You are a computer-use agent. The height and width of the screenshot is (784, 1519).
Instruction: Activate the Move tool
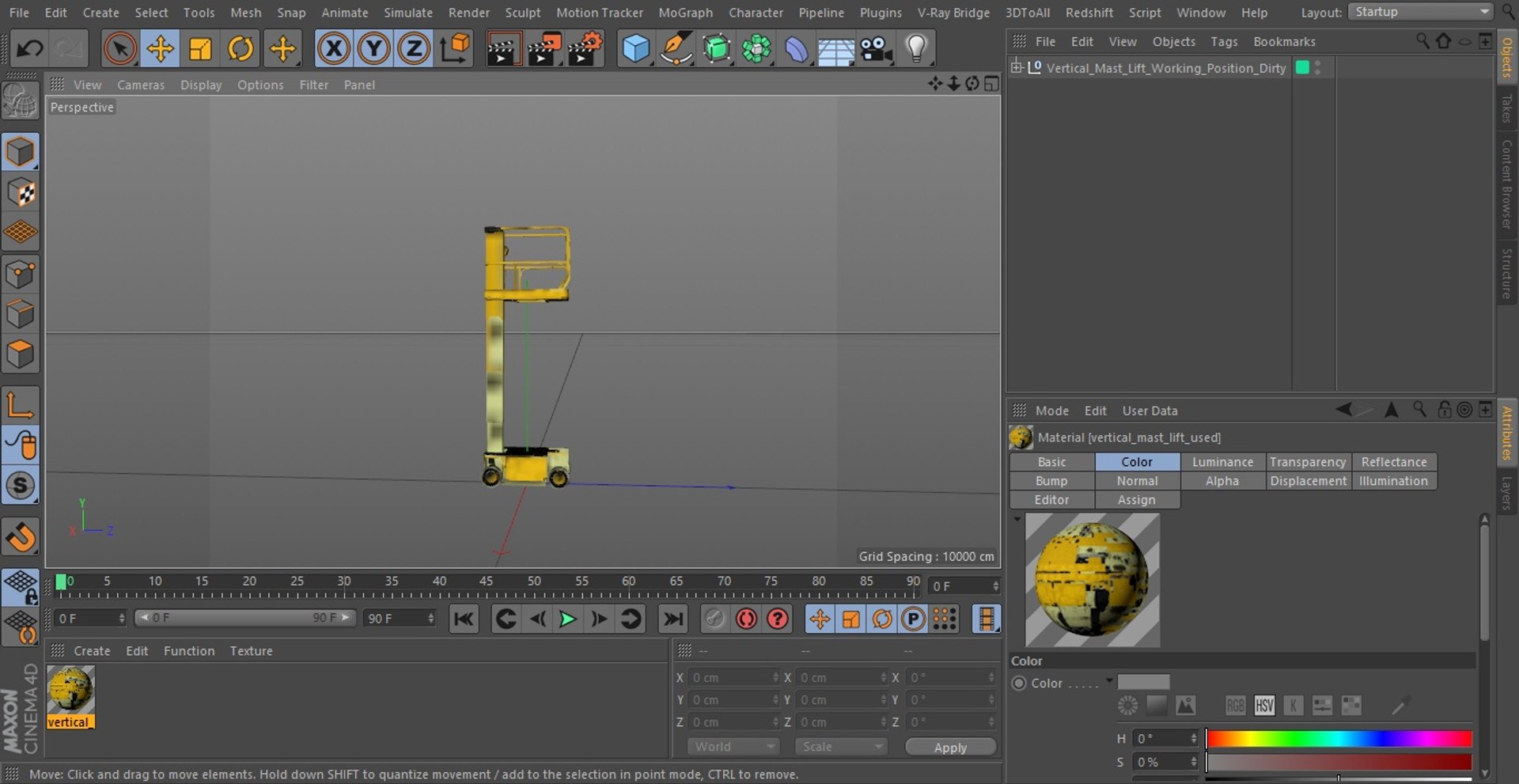161,49
